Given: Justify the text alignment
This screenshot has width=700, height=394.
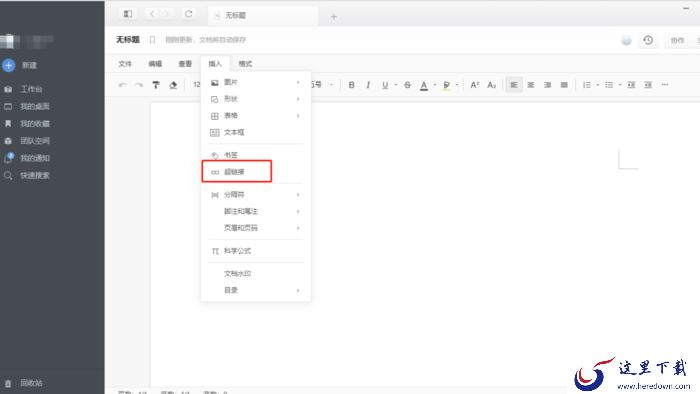Looking at the screenshot, I should tap(564, 85).
